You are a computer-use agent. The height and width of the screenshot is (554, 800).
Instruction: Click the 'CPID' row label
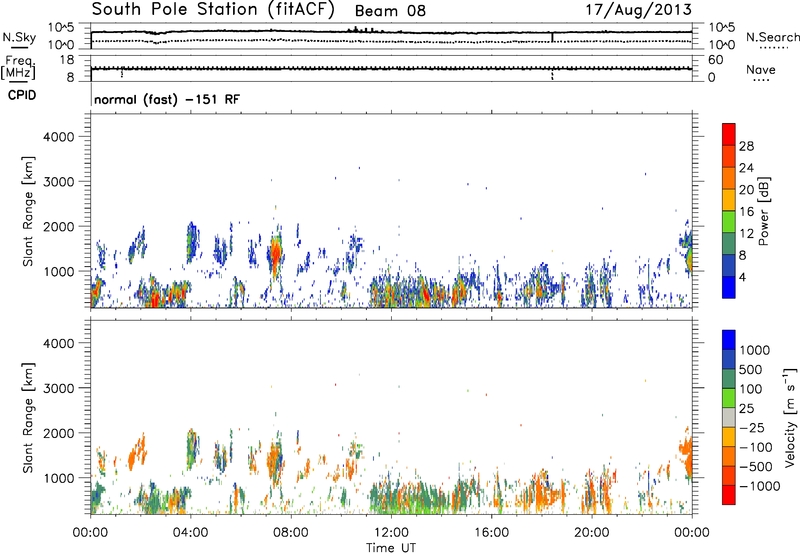point(22,95)
